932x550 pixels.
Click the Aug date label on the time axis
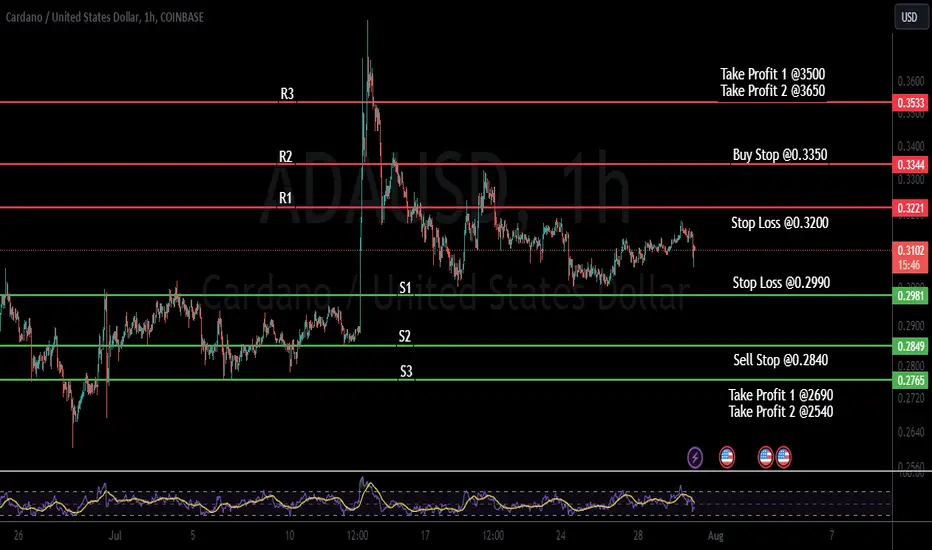click(716, 536)
